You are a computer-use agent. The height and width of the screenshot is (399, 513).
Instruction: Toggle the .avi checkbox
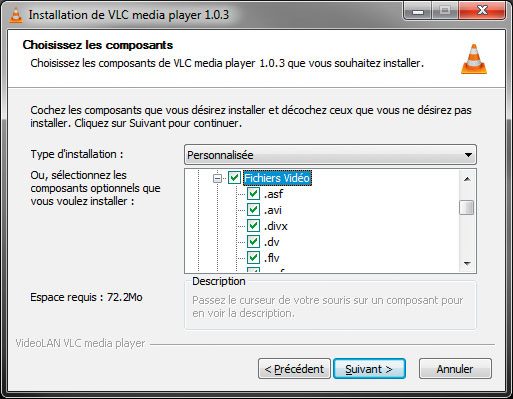253,210
